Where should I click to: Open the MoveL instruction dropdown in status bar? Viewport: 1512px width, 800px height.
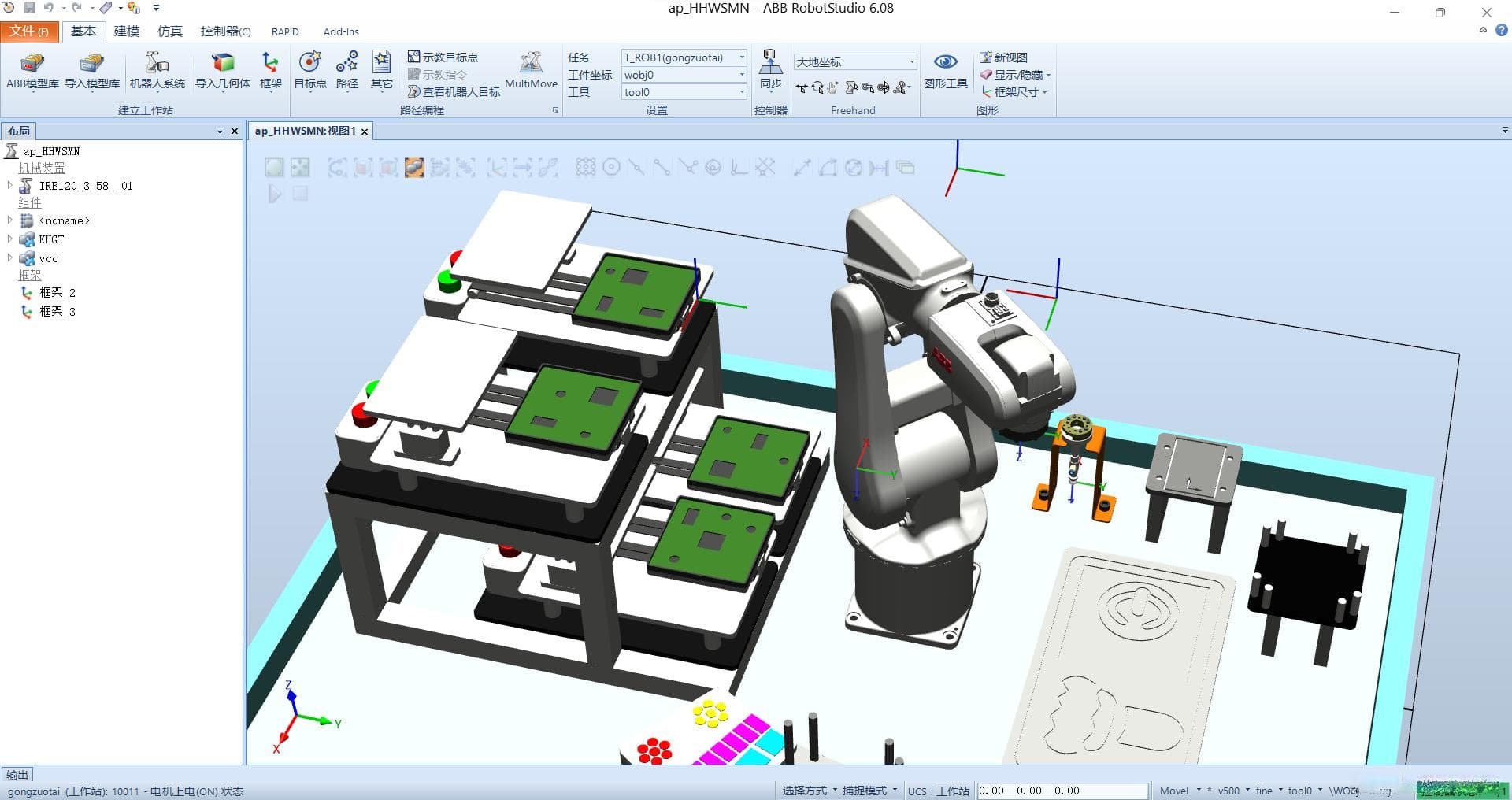pos(1180,791)
